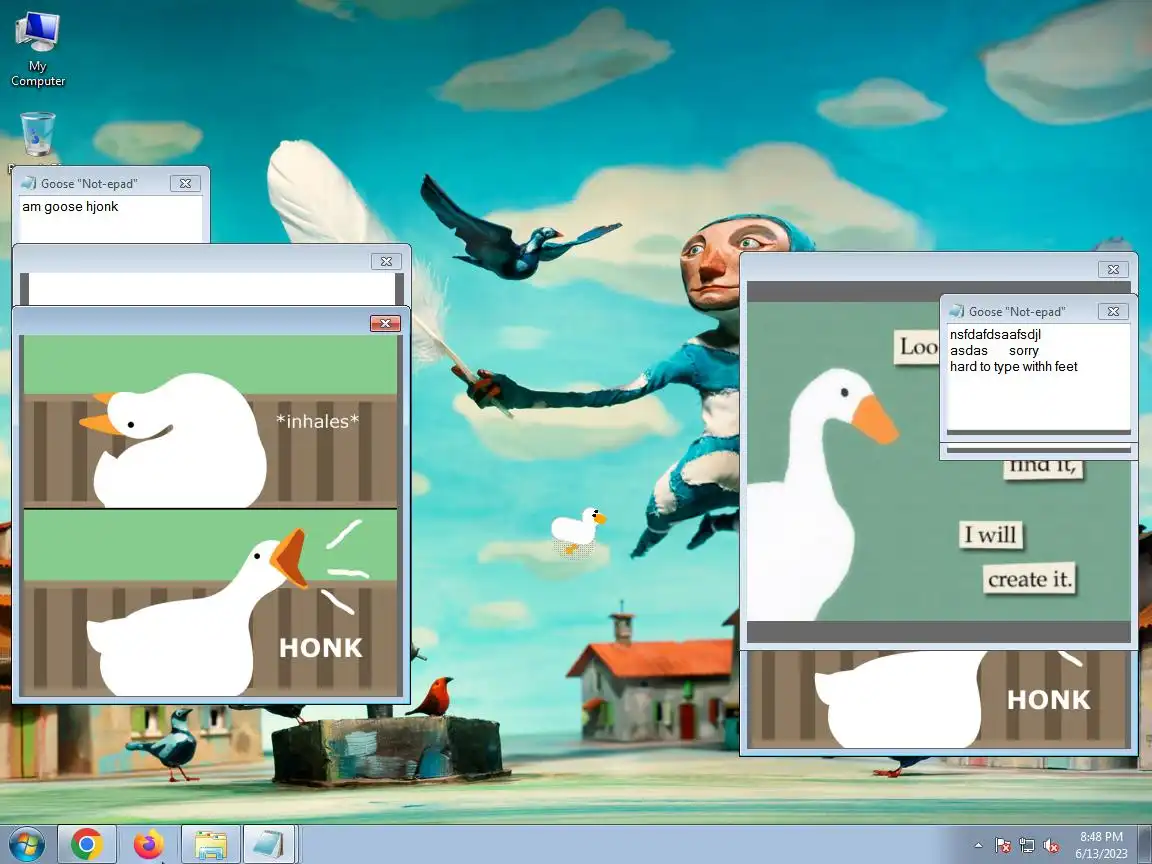
Task: Click the muted volume speaker icon
Action: point(1051,846)
